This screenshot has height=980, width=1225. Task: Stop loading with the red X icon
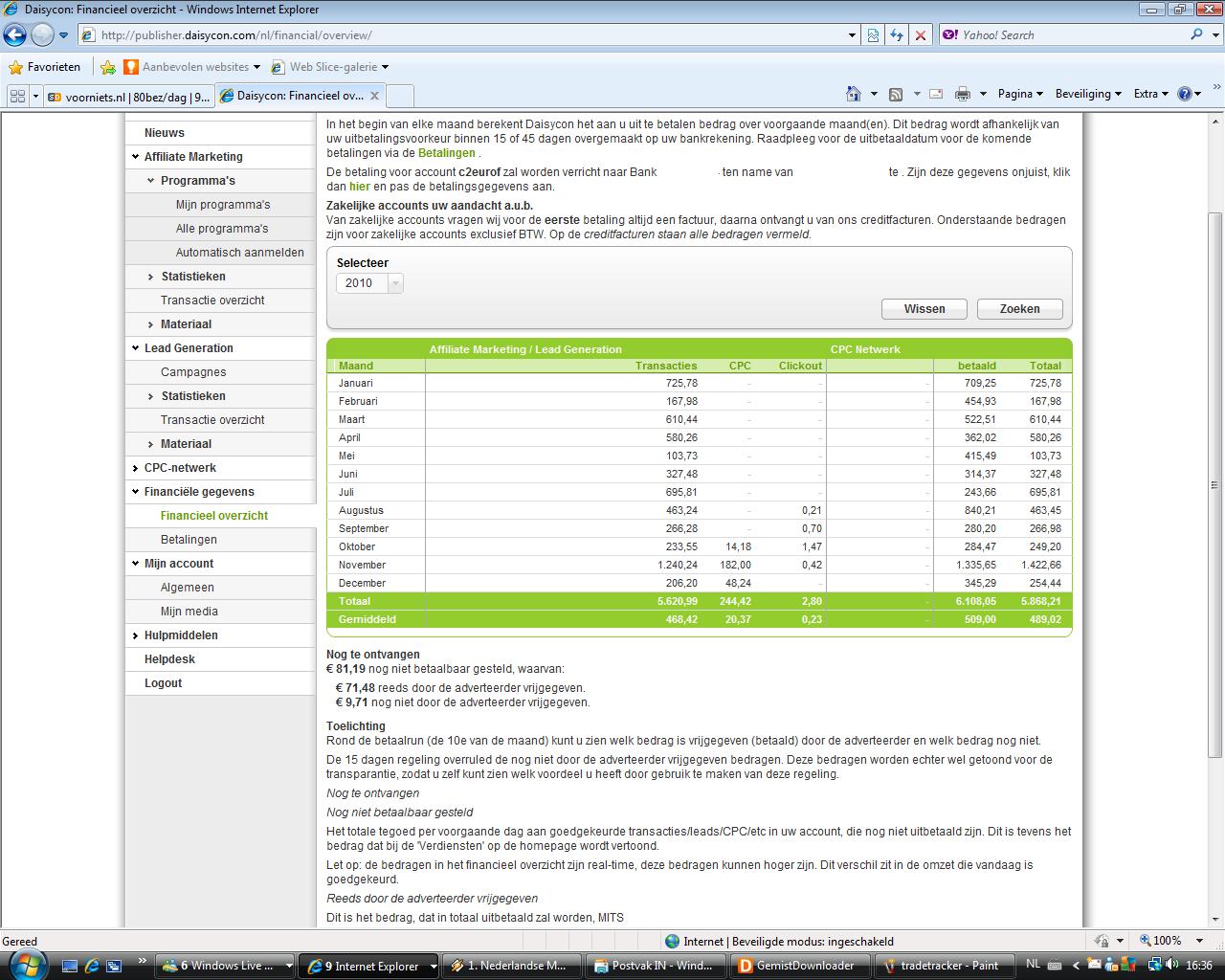pyautogui.click(x=921, y=35)
